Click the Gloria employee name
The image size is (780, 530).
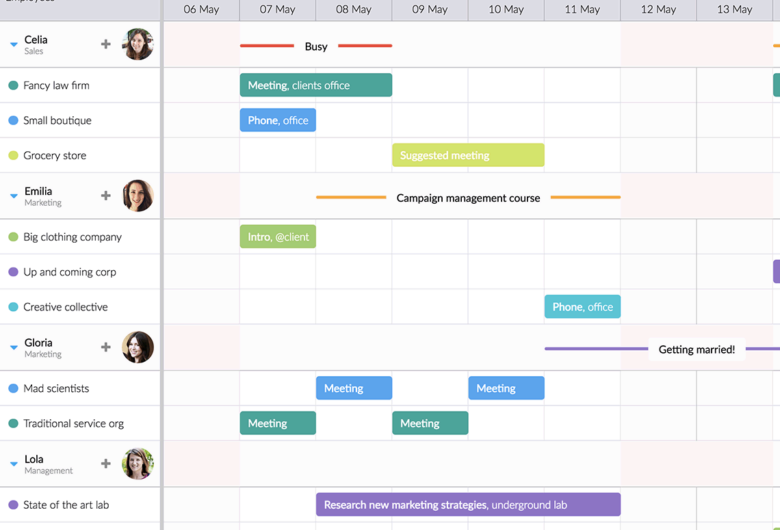38,342
